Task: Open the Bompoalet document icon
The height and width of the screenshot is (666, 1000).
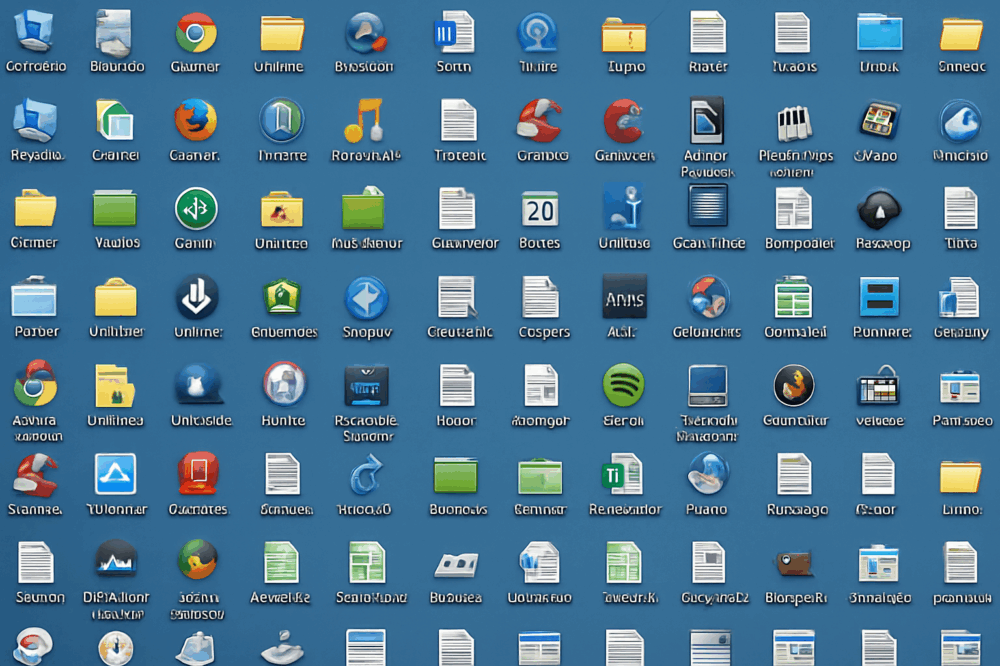Action: (793, 209)
